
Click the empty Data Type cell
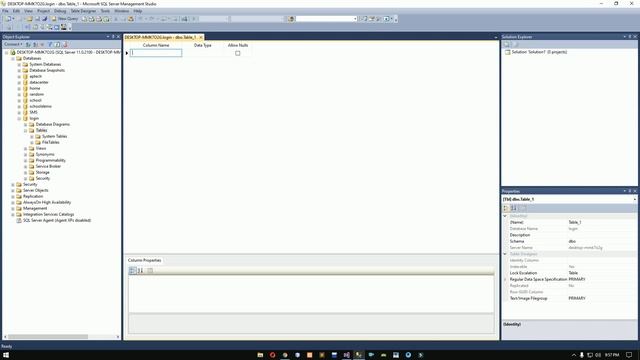[x=203, y=53]
